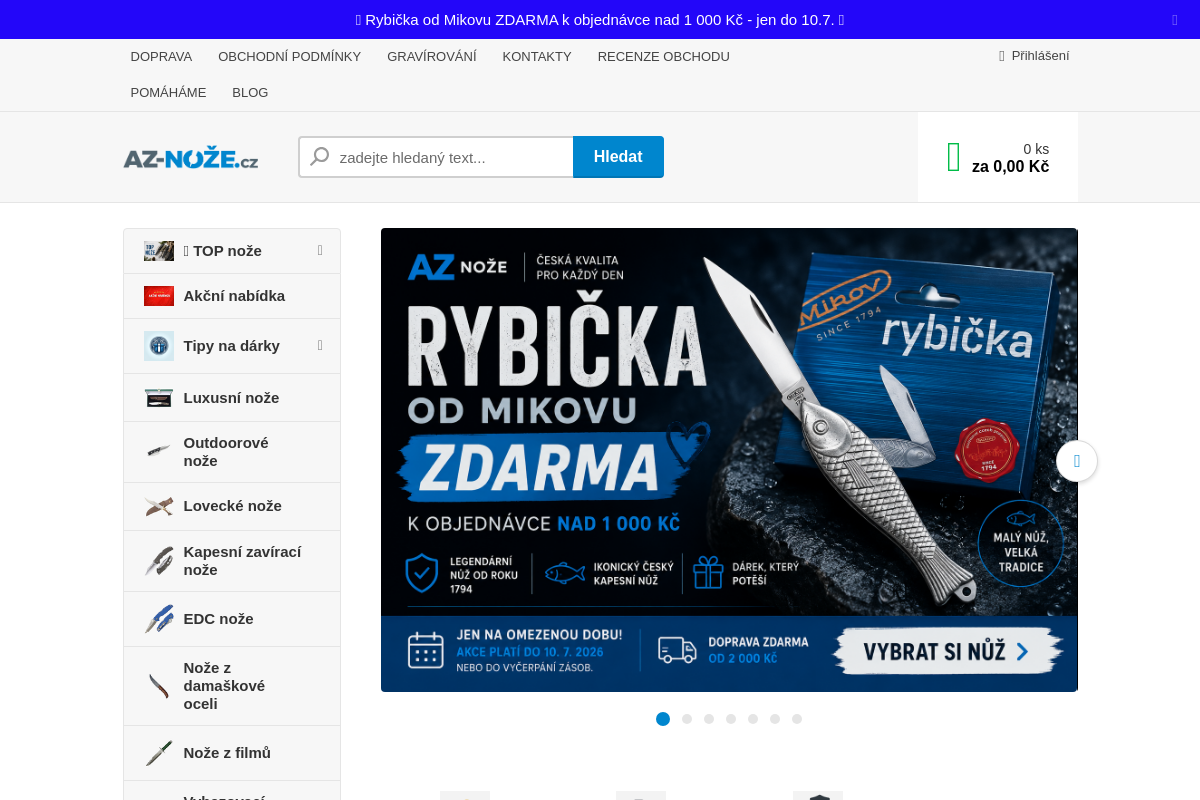Click the Luxusní nože box icon
The width and height of the screenshot is (1200, 800).
[x=159, y=398]
